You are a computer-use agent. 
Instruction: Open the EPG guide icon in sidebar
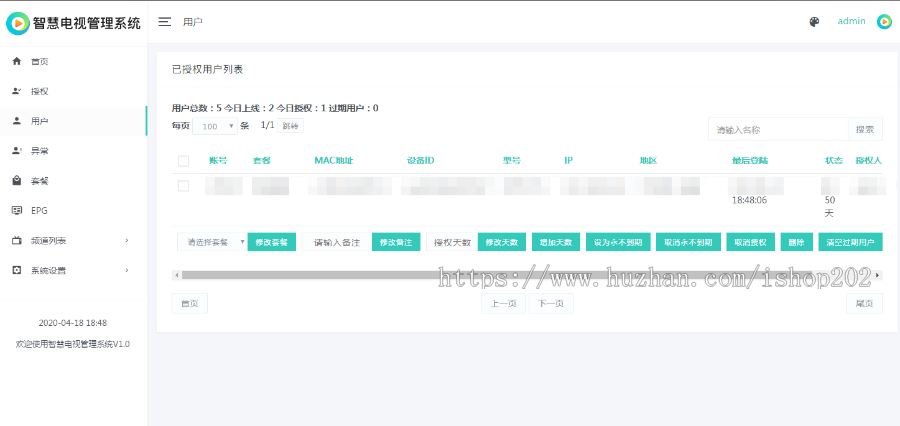coord(17,210)
